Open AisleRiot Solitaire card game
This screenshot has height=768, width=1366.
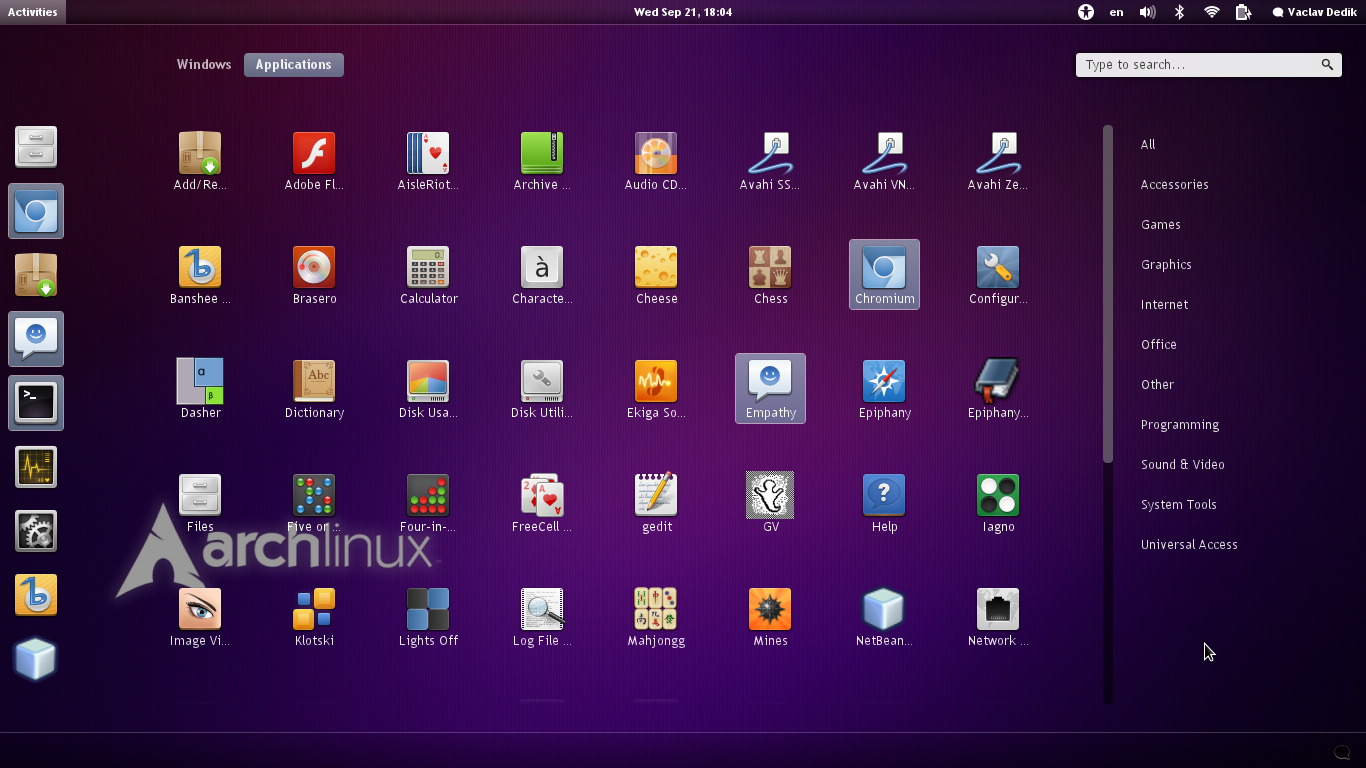(x=428, y=161)
